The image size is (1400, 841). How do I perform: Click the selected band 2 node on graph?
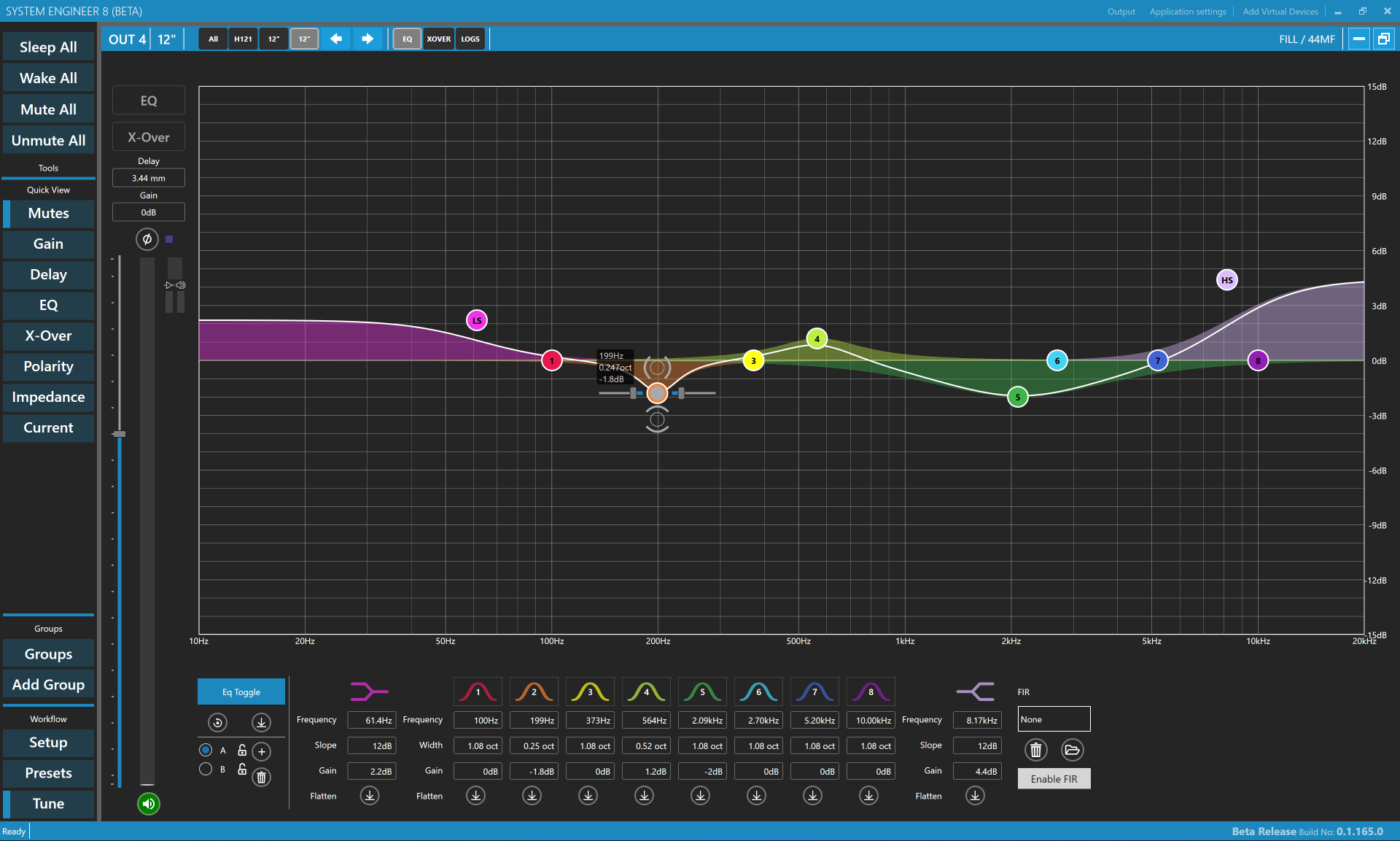(x=657, y=393)
